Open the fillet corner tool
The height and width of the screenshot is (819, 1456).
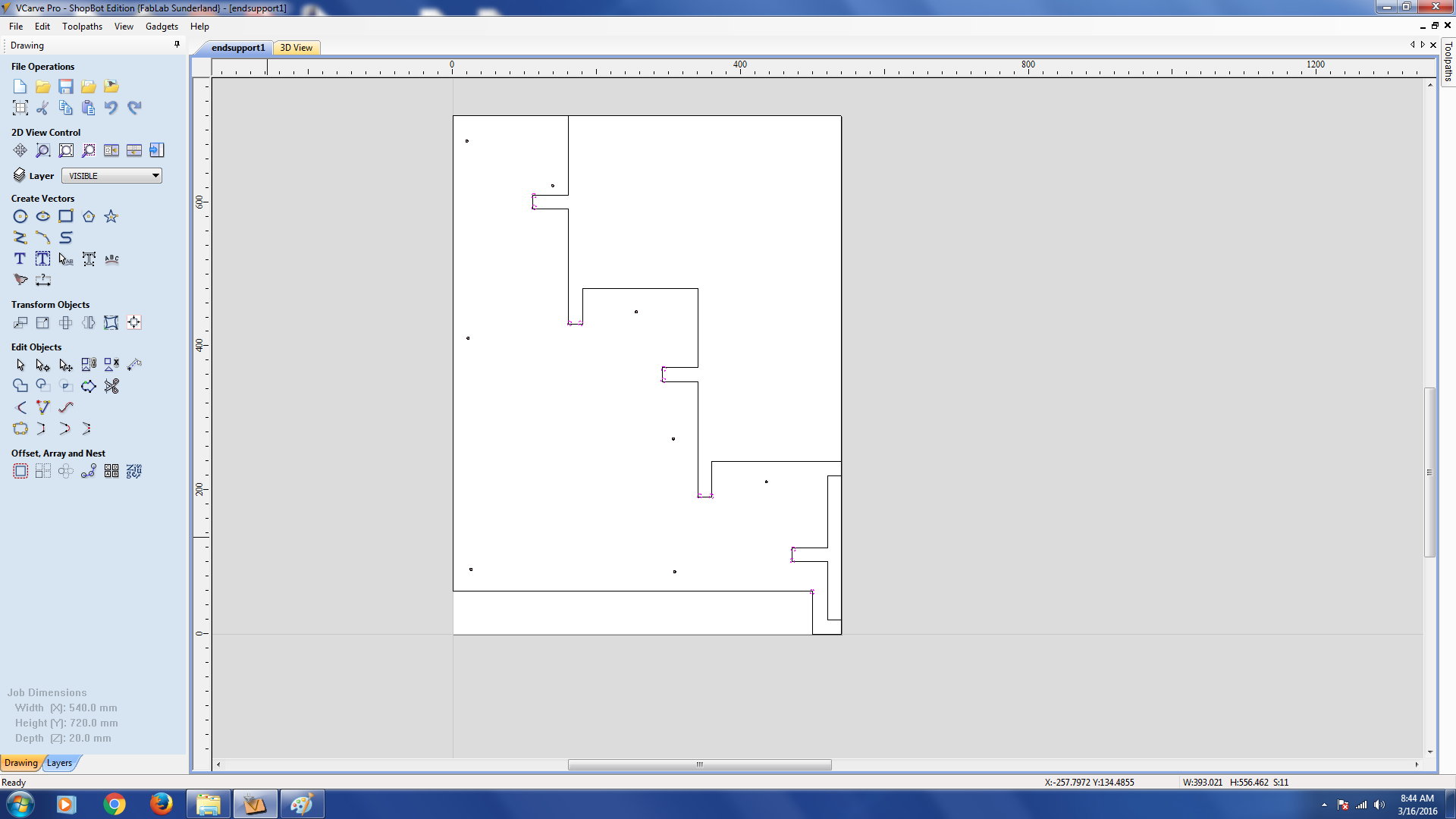[20, 407]
